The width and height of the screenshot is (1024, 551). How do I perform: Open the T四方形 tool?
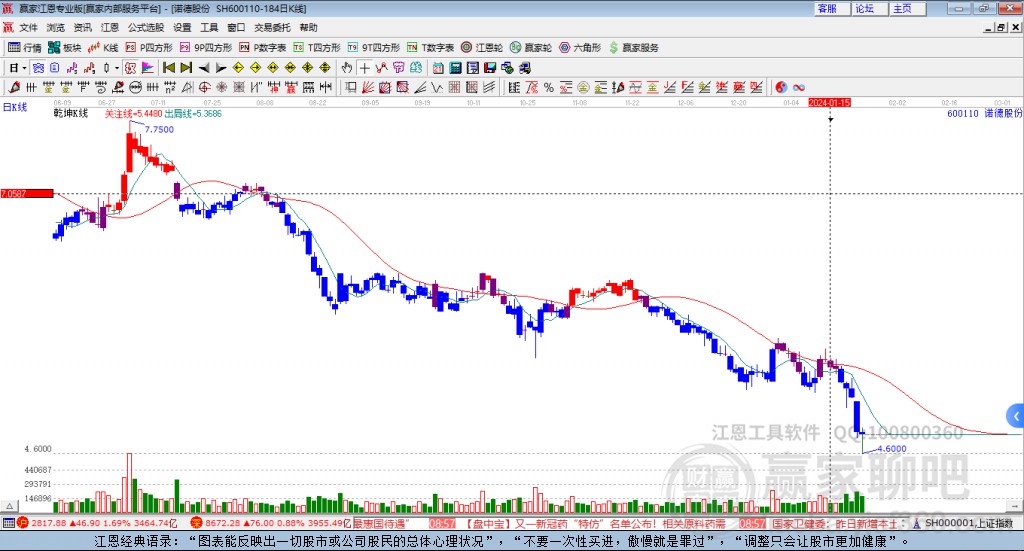[x=317, y=48]
